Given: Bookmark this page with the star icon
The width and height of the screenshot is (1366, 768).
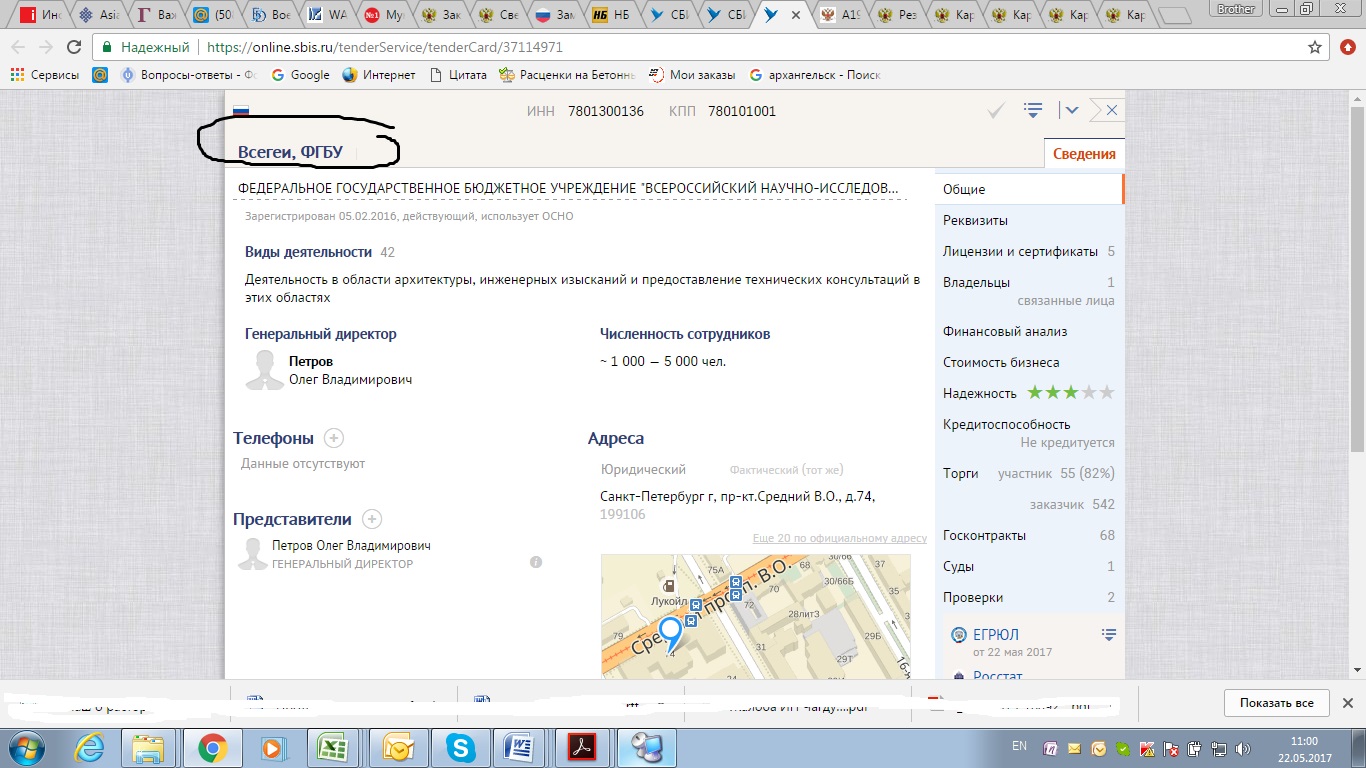Looking at the screenshot, I should click(x=1315, y=47).
